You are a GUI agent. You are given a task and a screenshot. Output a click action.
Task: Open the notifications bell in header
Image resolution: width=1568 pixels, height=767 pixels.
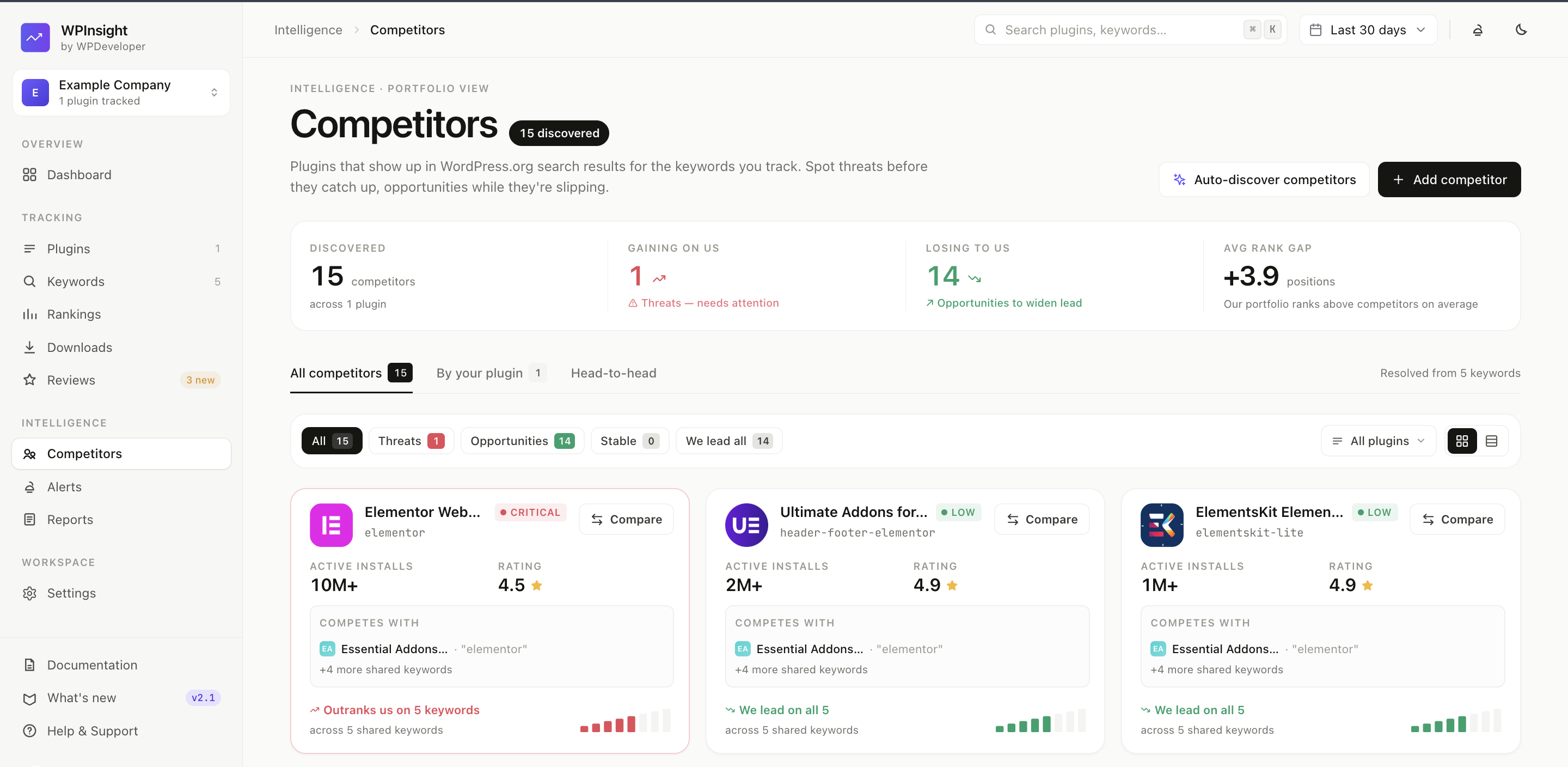click(1477, 30)
